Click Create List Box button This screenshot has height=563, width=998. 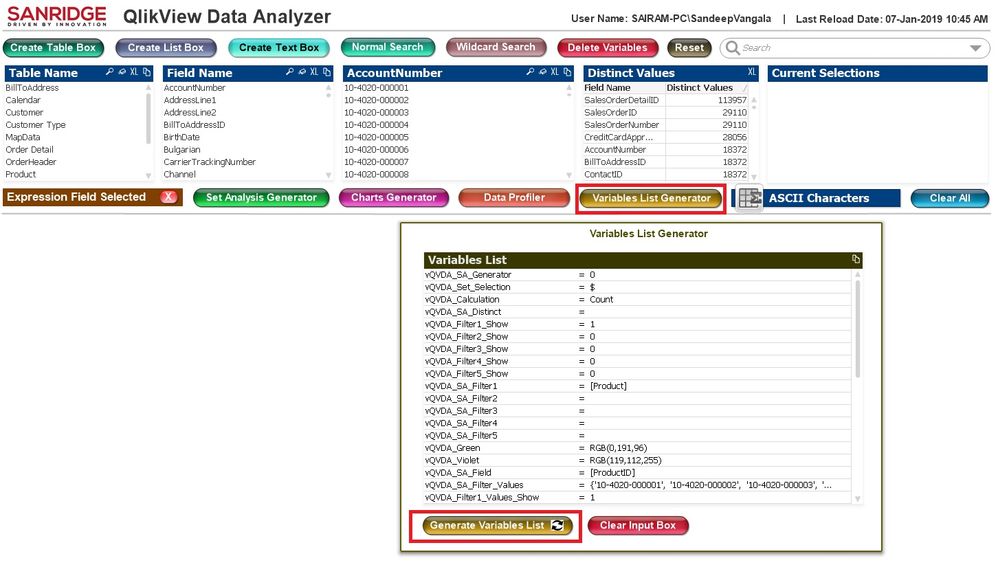pyautogui.click(x=165, y=48)
